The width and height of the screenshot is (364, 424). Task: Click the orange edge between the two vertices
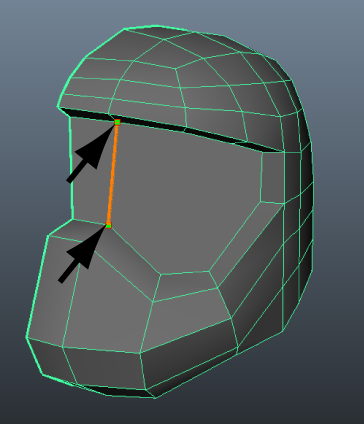click(x=113, y=173)
